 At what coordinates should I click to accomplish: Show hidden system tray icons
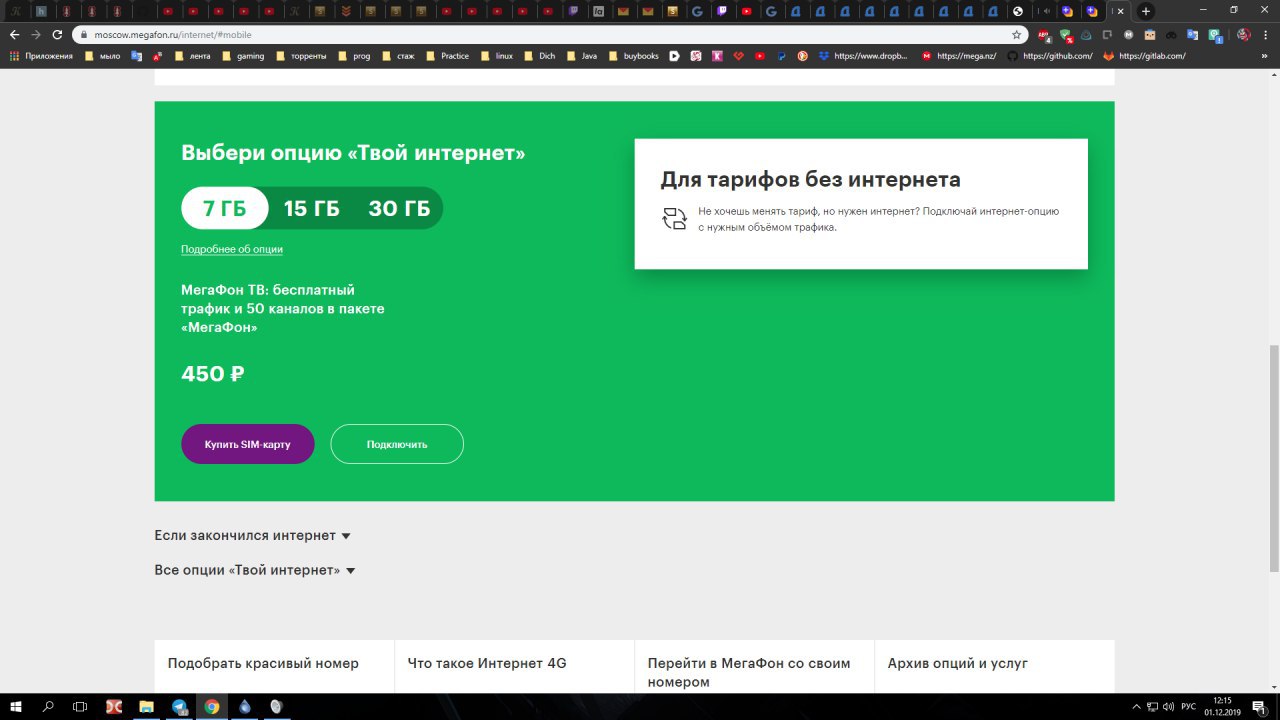(x=1136, y=706)
